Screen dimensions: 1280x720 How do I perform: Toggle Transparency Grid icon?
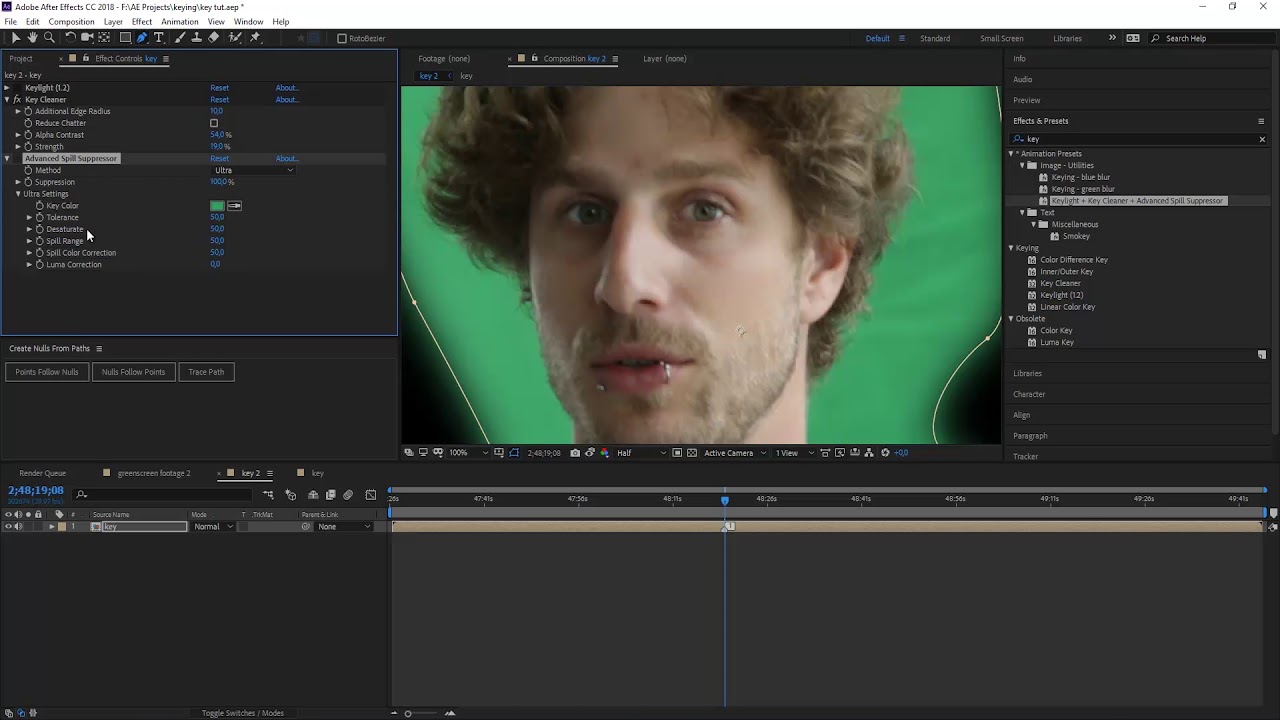[x=692, y=453]
